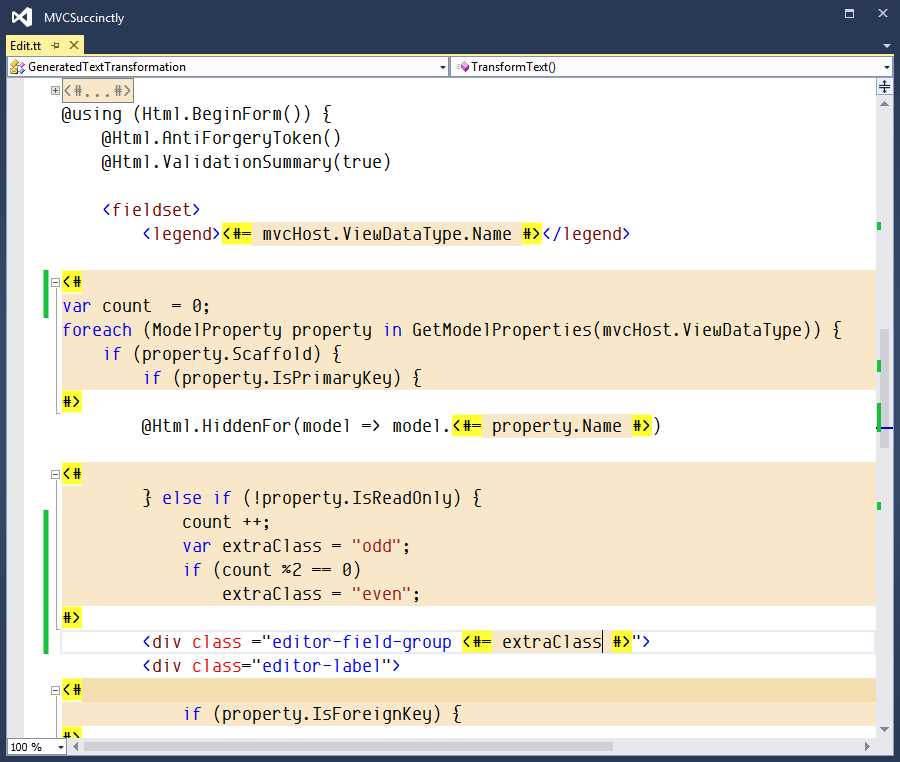Open the TransformText() member dropdown
The width and height of the screenshot is (900, 762).
pyautogui.click(x=887, y=67)
